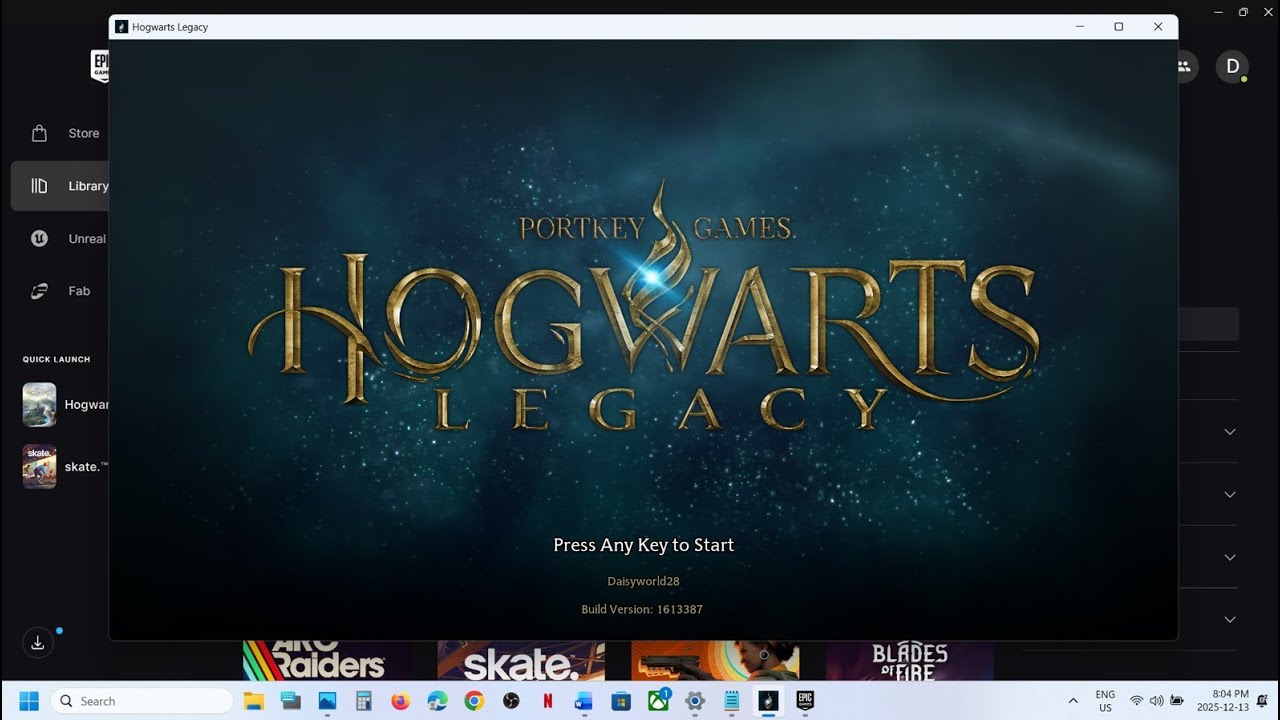Show hidden system tray icons chevron

(x=1073, y=701)
